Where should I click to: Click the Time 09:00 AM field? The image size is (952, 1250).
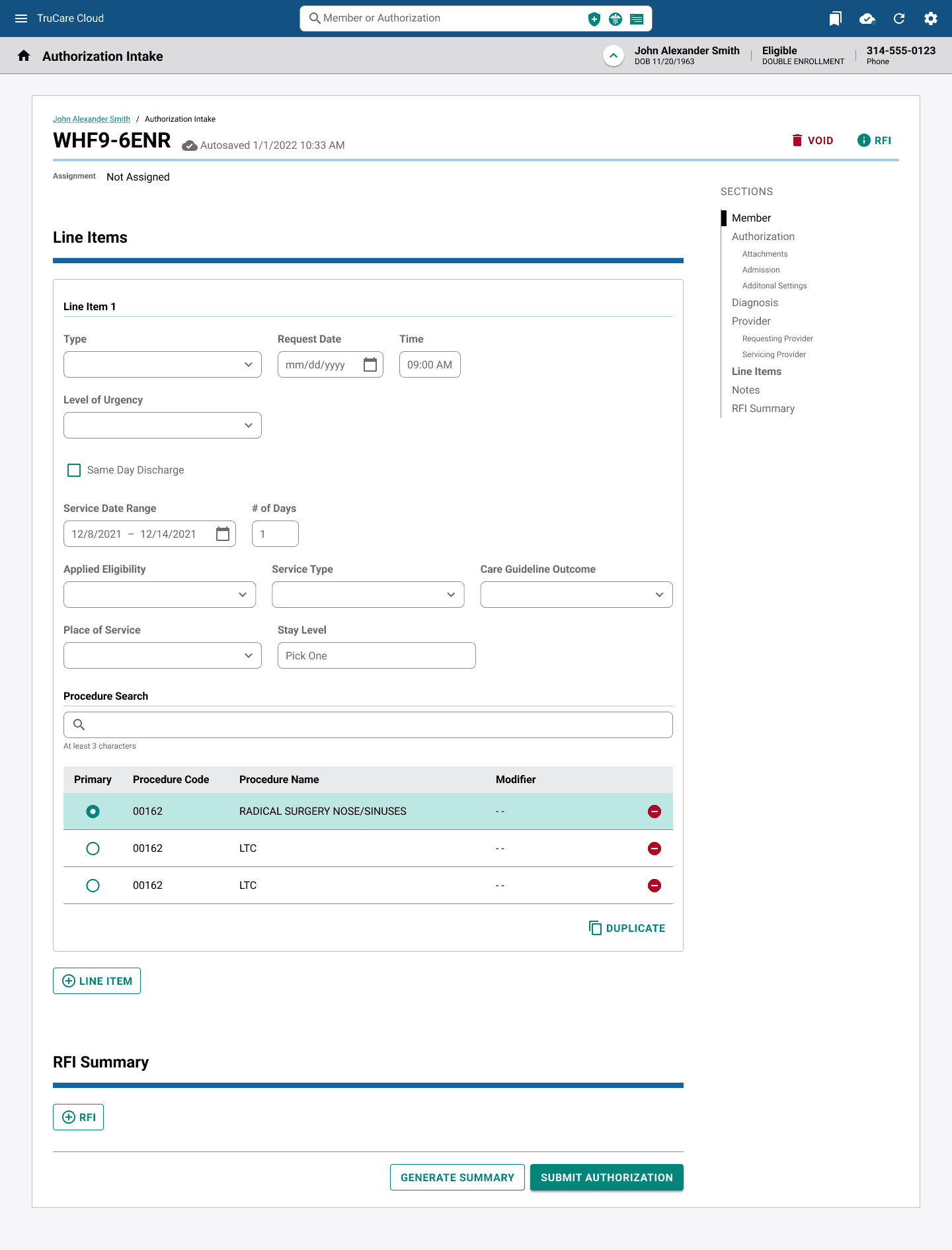[430, 364]
